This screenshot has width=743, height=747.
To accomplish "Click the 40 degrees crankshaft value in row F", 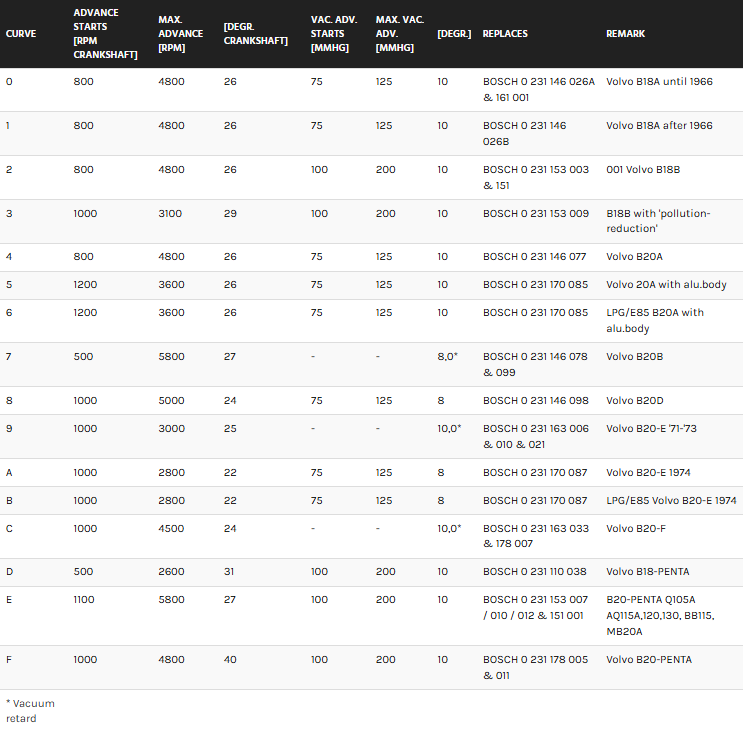I will pos(230,660).
